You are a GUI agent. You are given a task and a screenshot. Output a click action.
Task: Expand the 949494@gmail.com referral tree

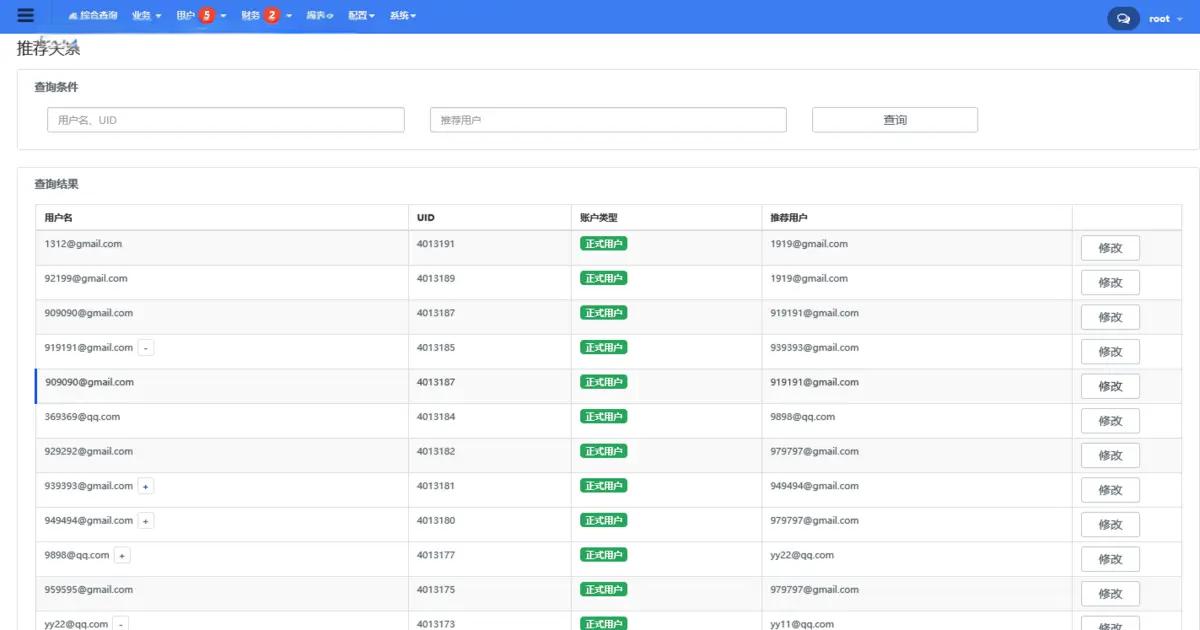[146, 521]
